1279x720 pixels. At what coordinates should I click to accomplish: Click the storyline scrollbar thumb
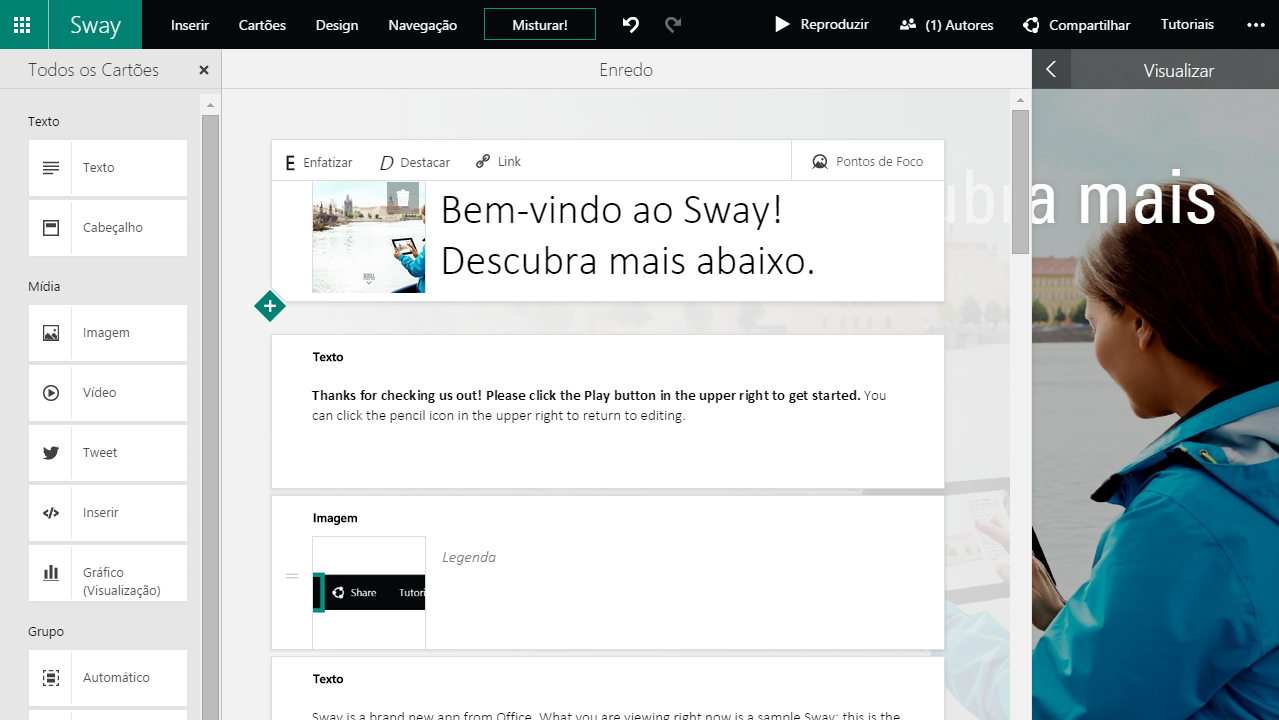1020,182
